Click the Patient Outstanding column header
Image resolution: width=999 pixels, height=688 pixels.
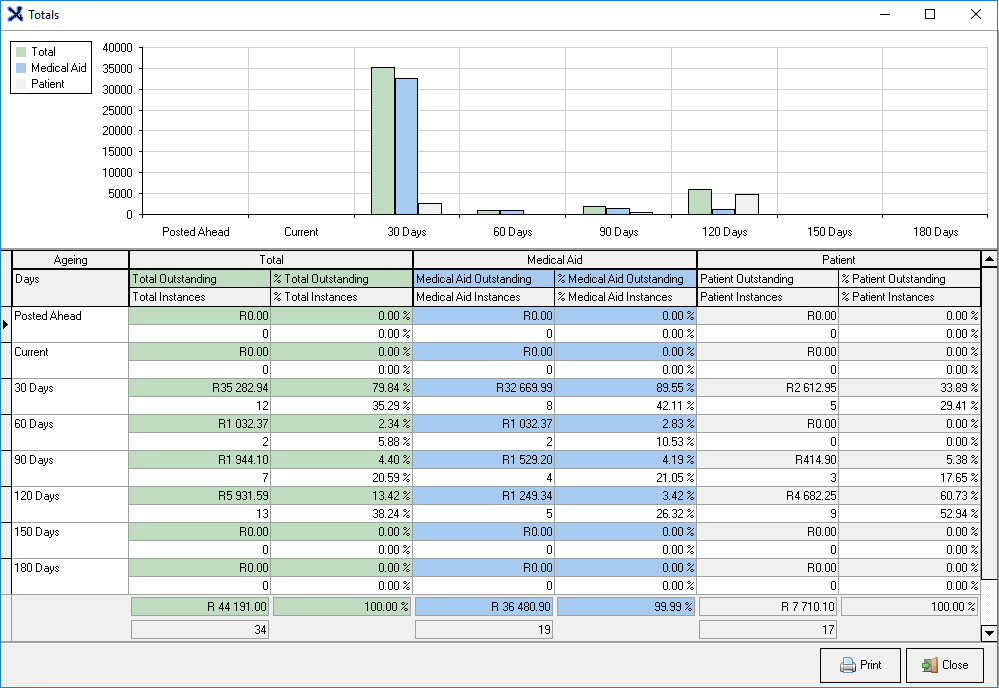[x=767, y=279]
